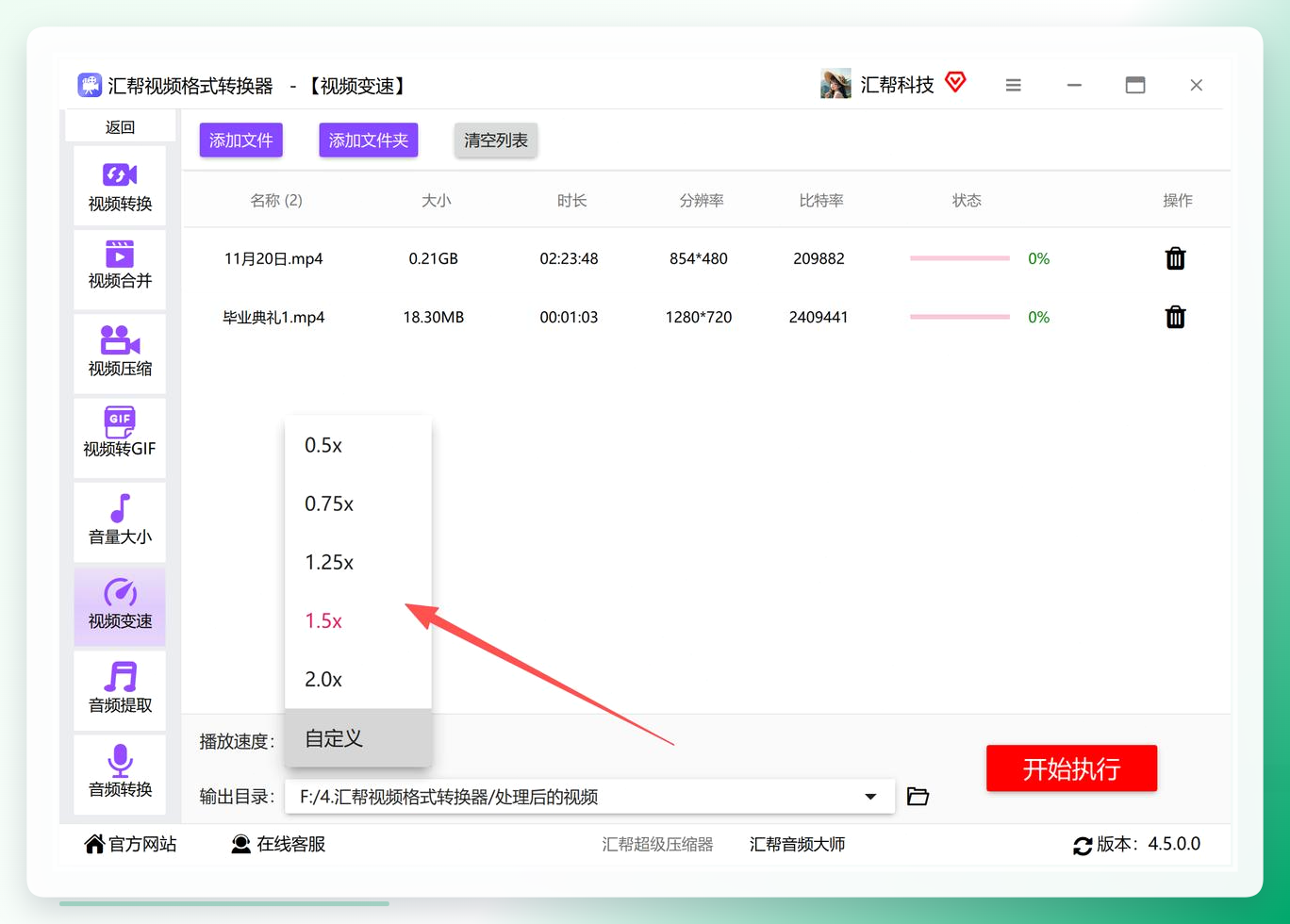The width and height of the screenshot is (1290, 924).
Task: Click the version refresh icon
Action: (1083, 846)
